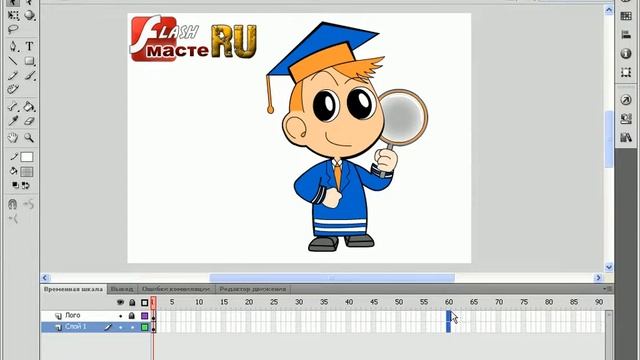Click stage scroll right arrow
Viewport: 640px width, 360px height.
point(599,278)
